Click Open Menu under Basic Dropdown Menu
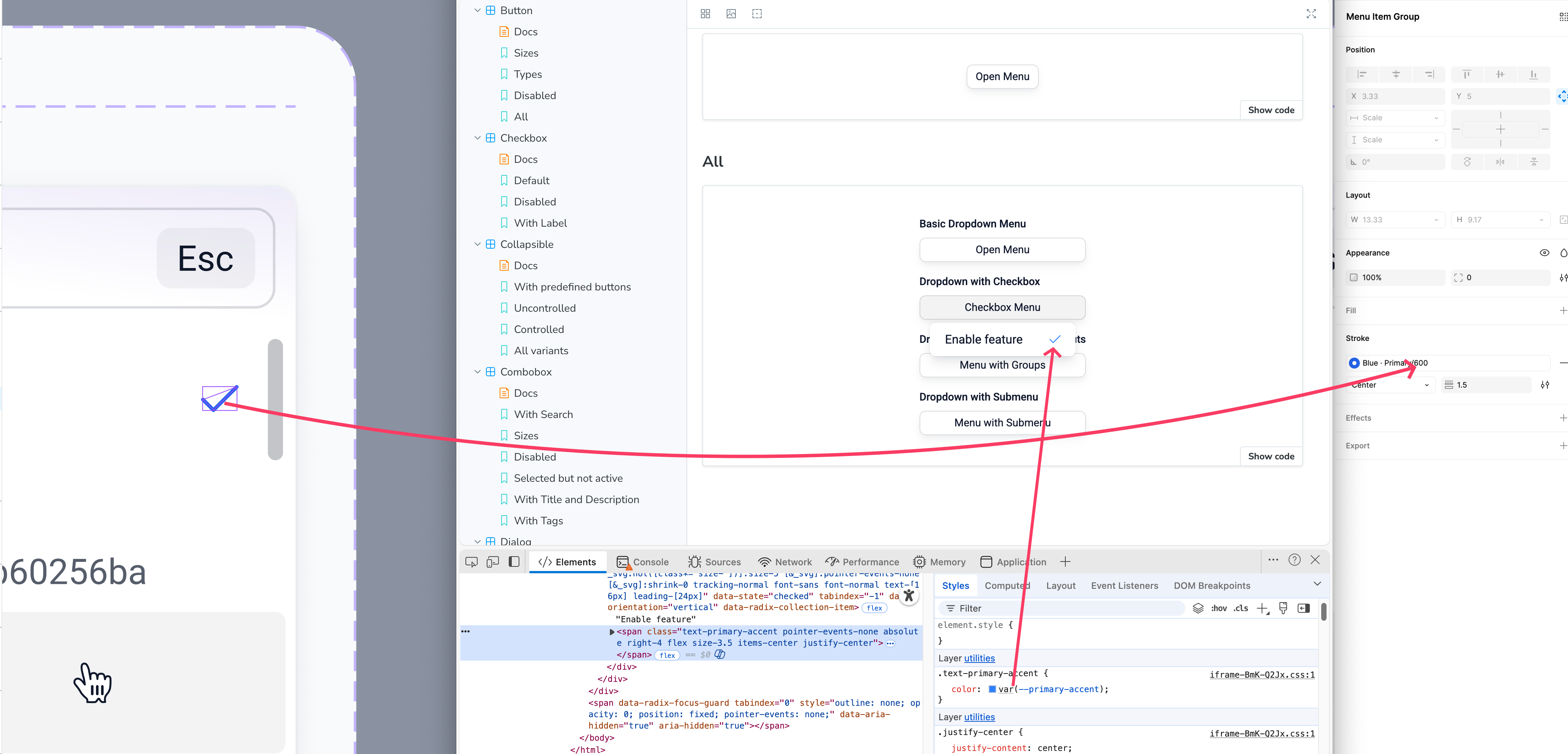The width and height of the screenshot is (1568, 754). coord(1002,249)
